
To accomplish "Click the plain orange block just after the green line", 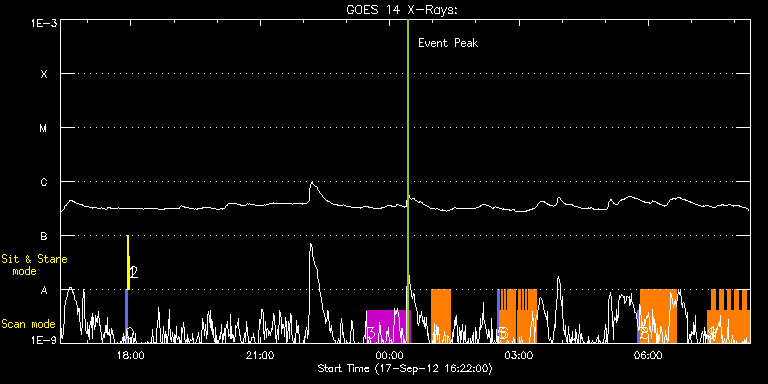I will pyautogui.click(x=441, y=315).
